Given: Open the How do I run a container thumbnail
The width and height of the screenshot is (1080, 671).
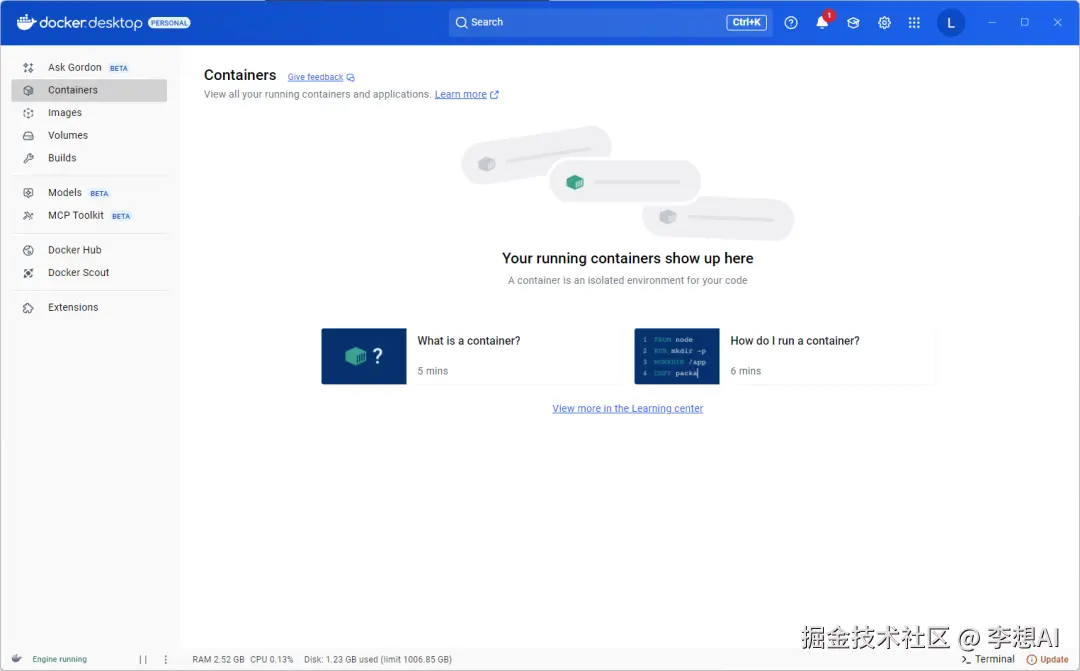Looking at the screenshot, I should pos(677,356).
